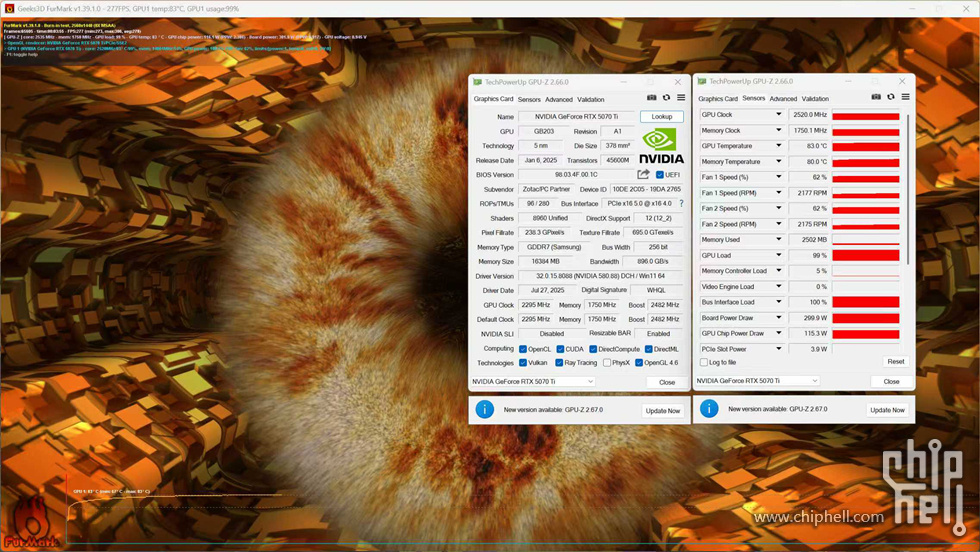Open PCIe Slot Power sensor dropdown
980x552 pixels.
pyautogui.click(x=778, y=349)
